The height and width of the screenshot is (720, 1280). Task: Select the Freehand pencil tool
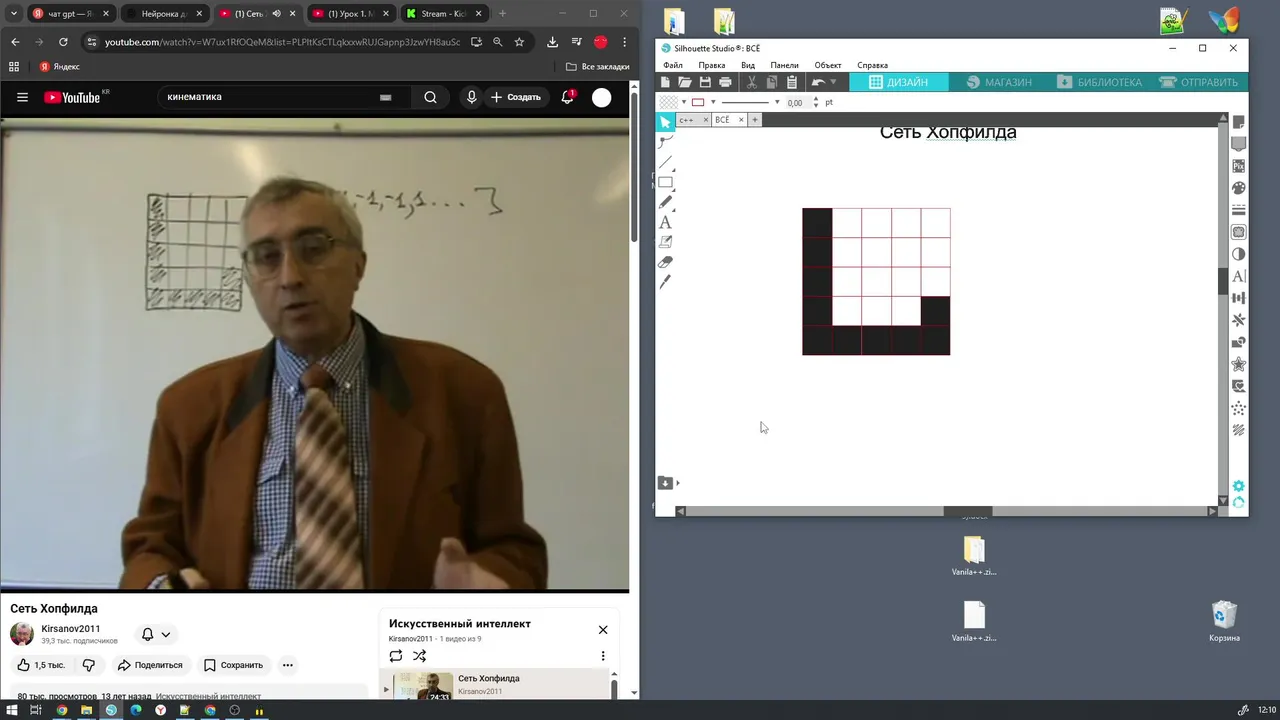click(665, 202)
